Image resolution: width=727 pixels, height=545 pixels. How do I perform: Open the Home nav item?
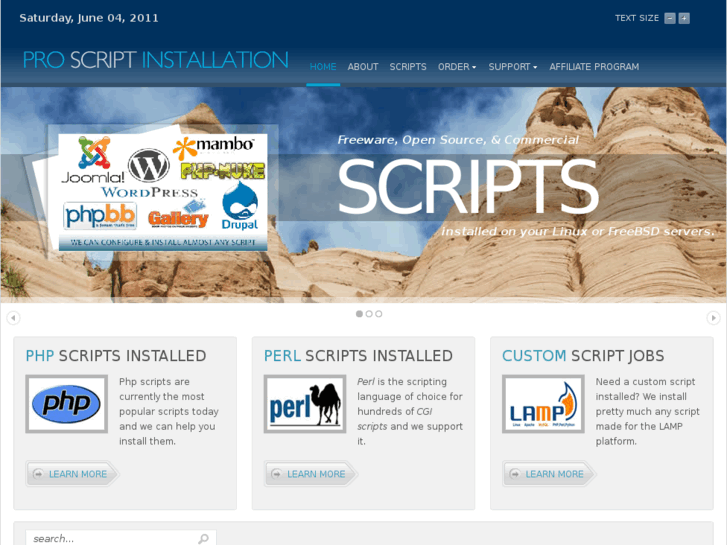pyautogui.click(x=323, y=67)
